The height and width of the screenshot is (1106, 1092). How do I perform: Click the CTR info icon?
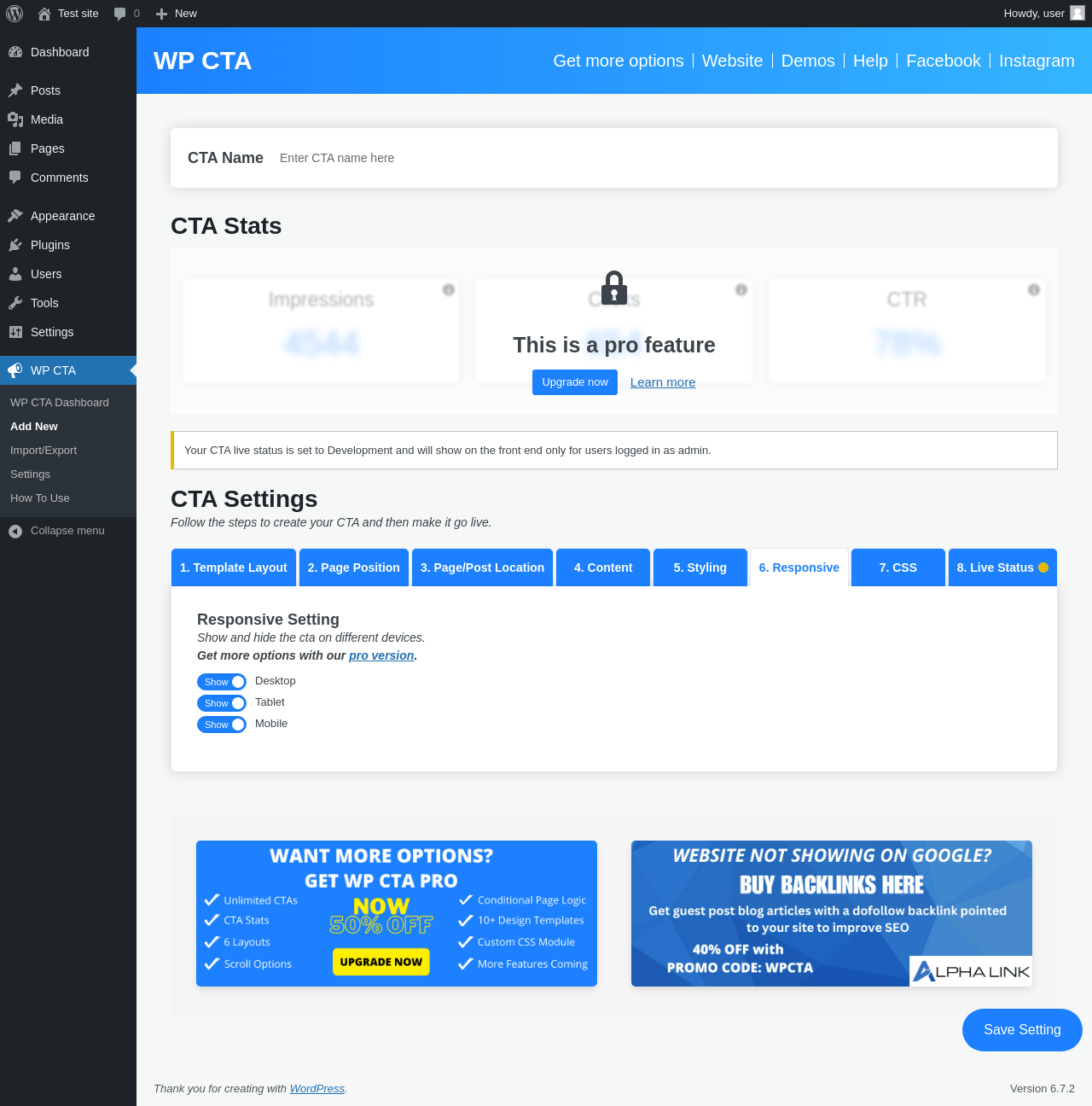tap(1034, 289)
